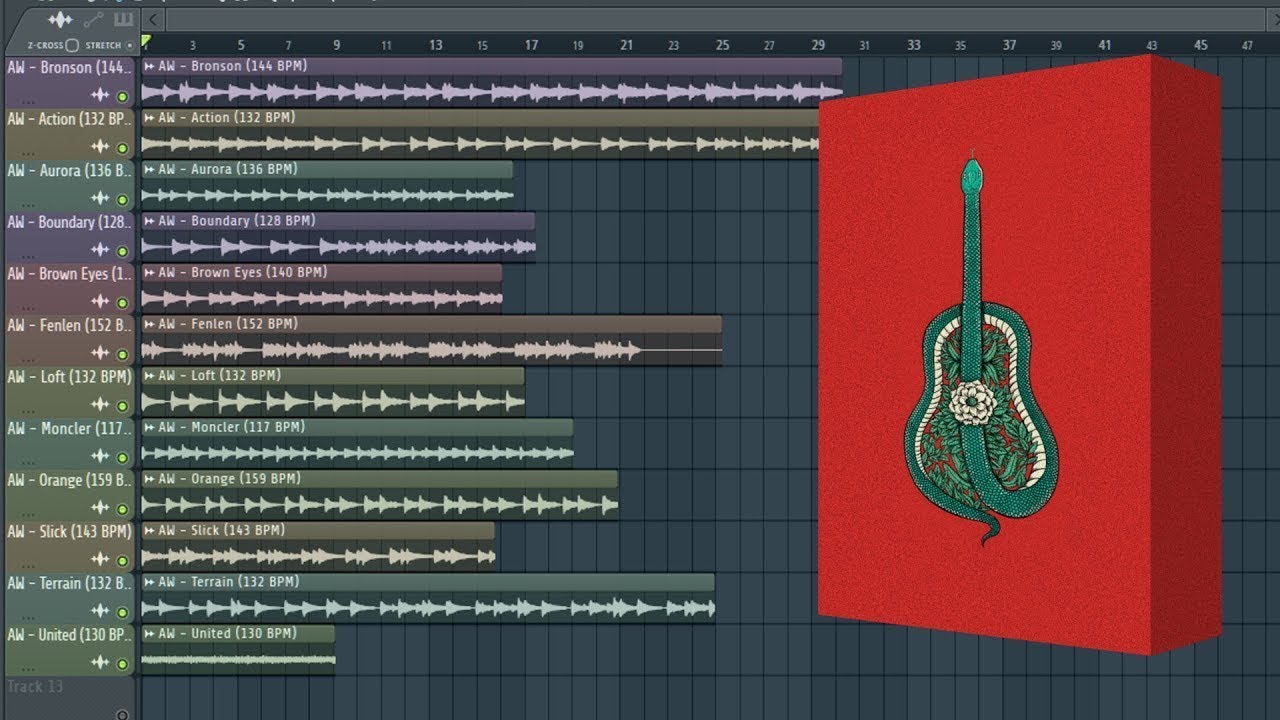Mute the AW - Brown Eyes track
1280x720 pixels.
tap(122, 303)
